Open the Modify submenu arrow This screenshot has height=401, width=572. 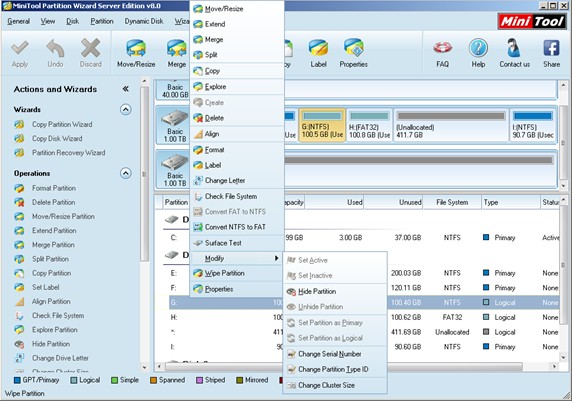[x=276, y=258]
